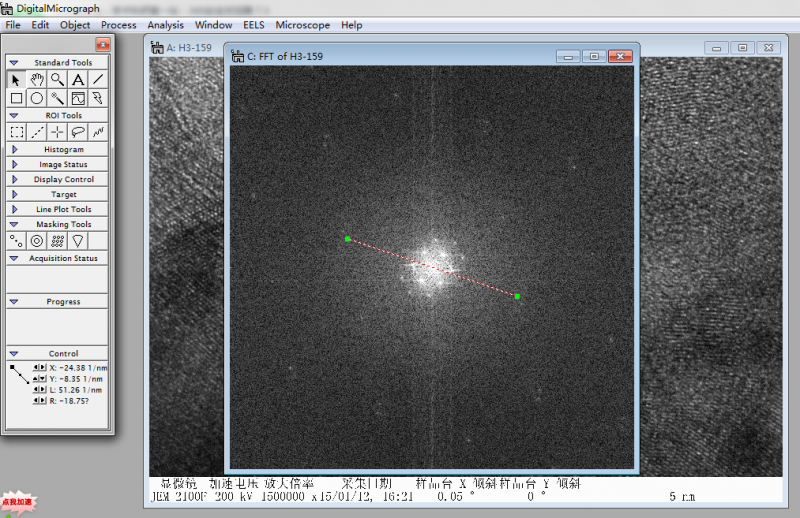Minimize the FFT of H3-159 window

tap(568, 56)
